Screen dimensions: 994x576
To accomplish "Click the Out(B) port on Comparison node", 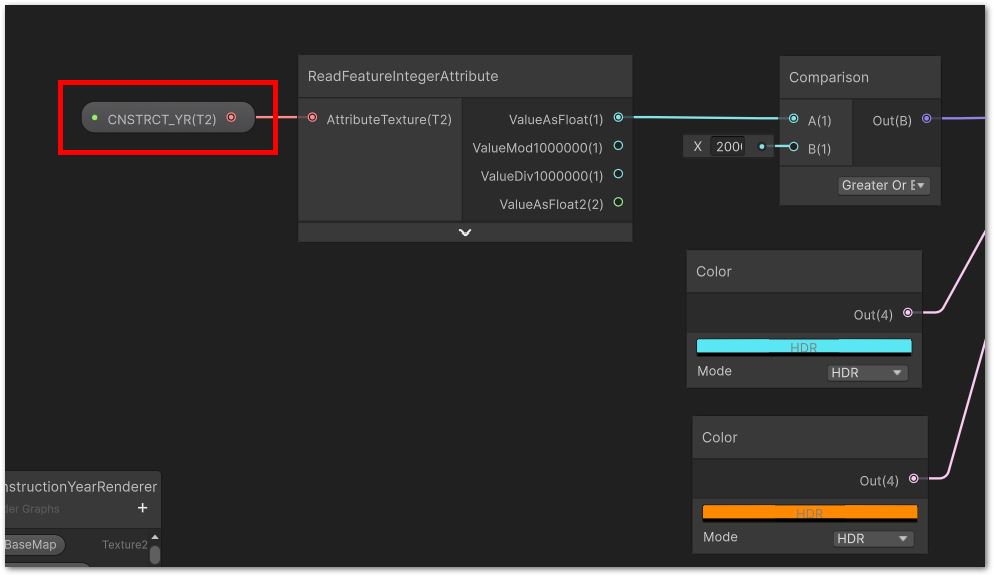I will (926, 119).
